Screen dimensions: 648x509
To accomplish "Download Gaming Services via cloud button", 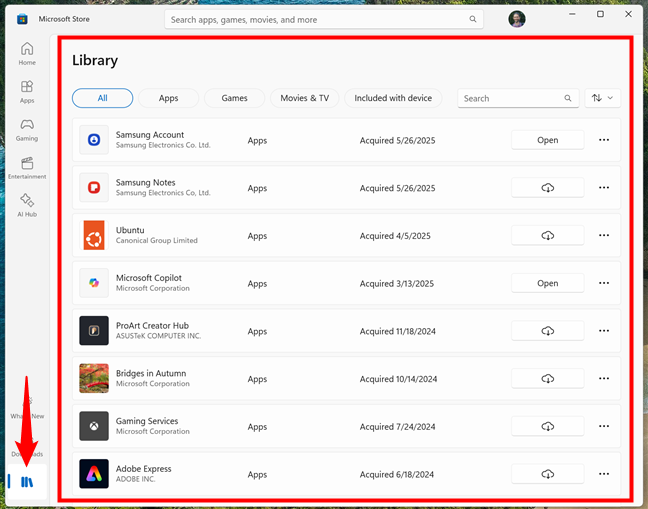I will [x=548, y=426].
